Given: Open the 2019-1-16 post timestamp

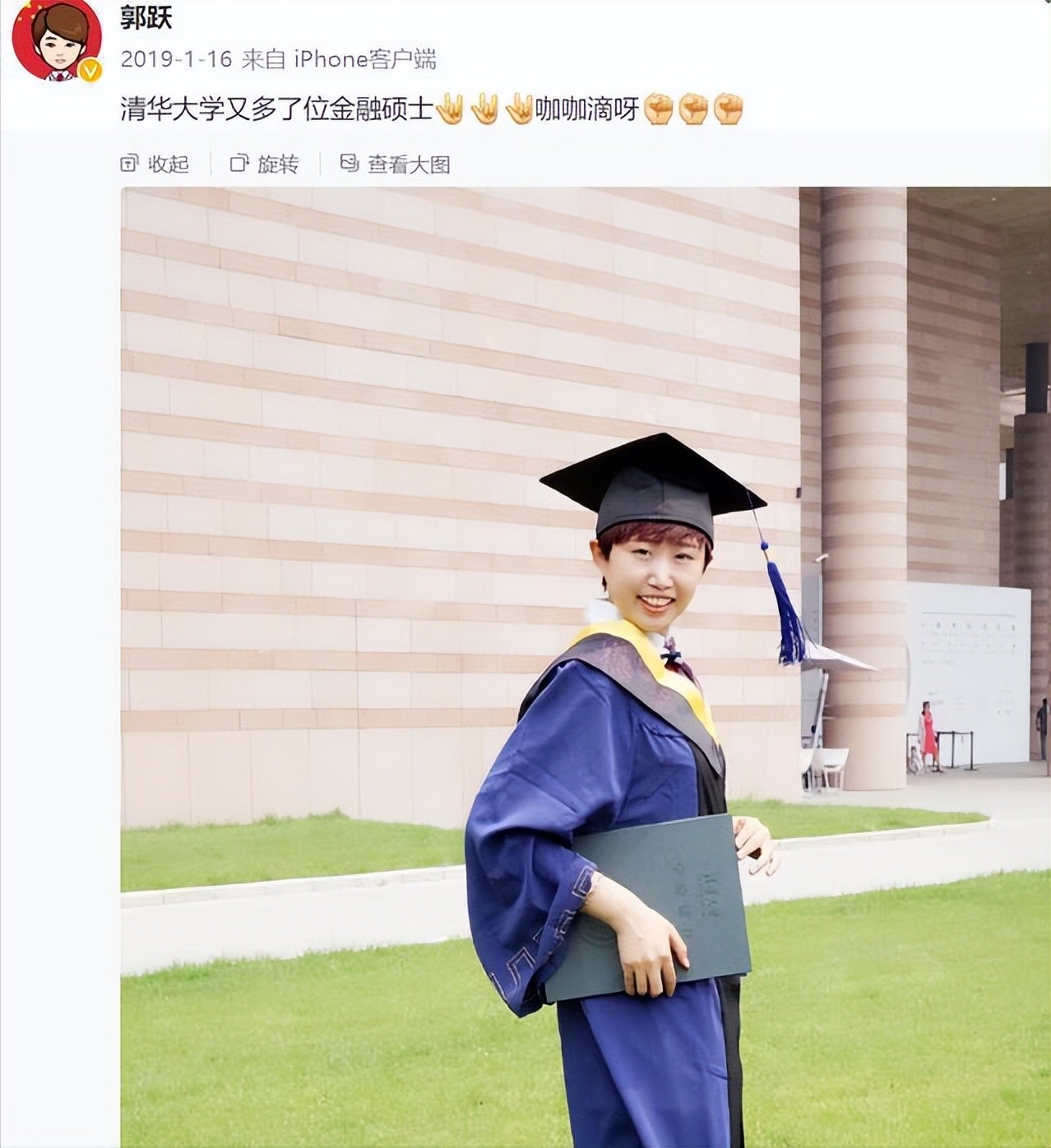Looking at the screenshot, I should pyautogui.click(x=176, y=59).
